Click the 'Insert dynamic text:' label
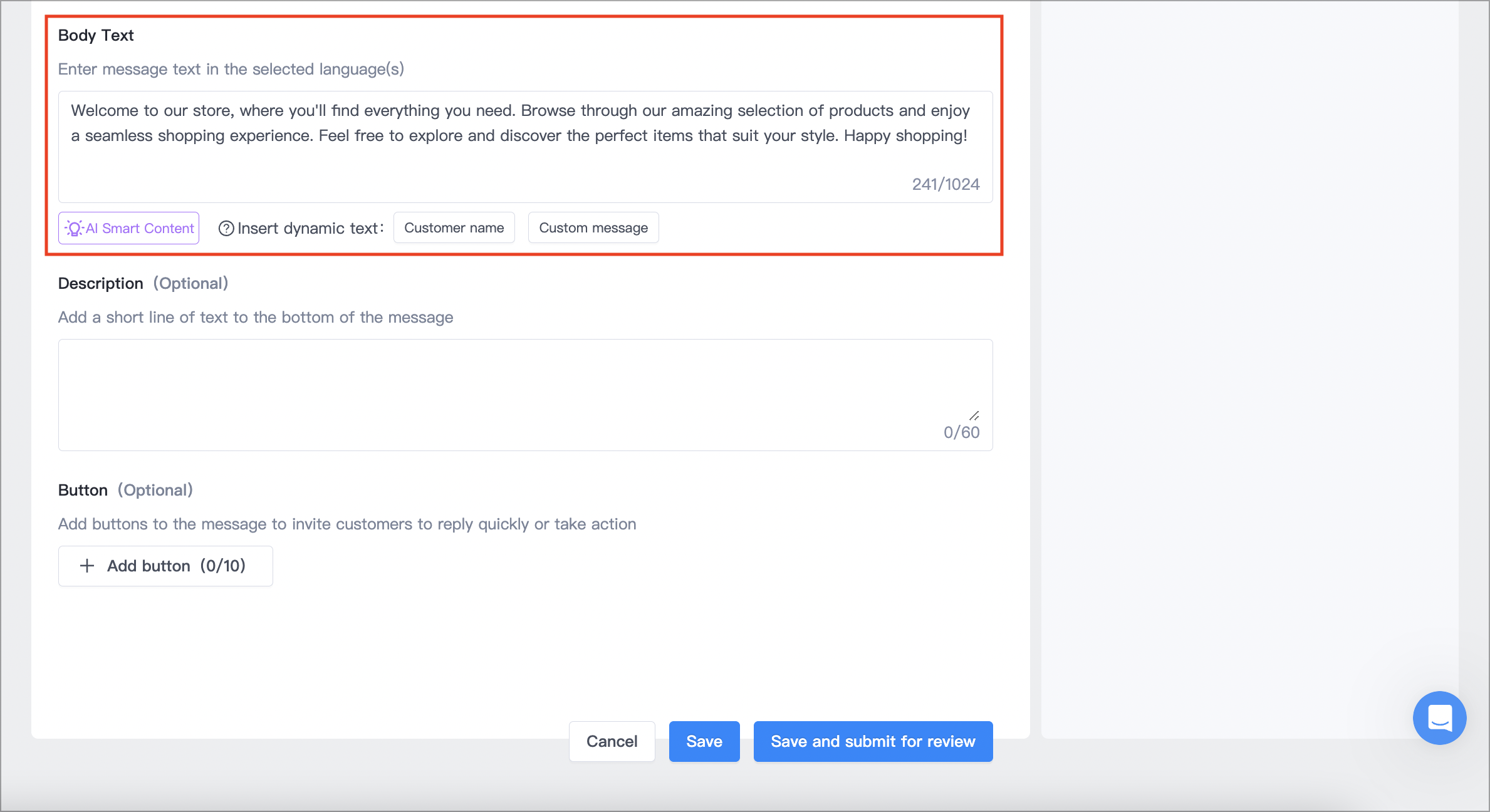This screenshot has height=812, width=1490. [x=311, y=228]
